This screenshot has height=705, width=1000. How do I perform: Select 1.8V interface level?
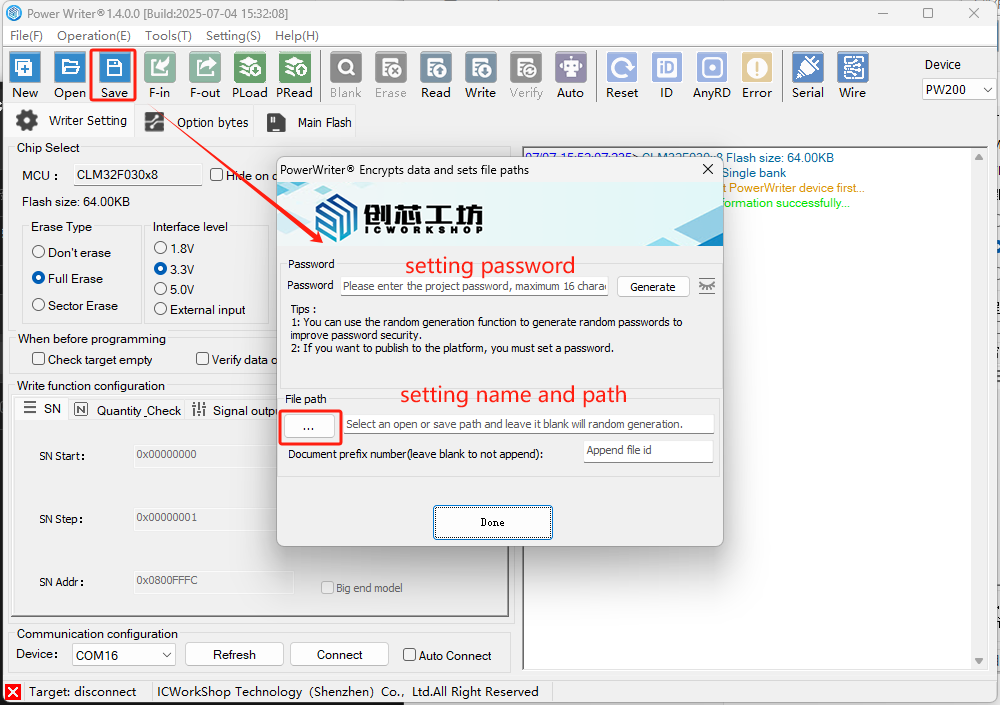(x=161, y=248)
